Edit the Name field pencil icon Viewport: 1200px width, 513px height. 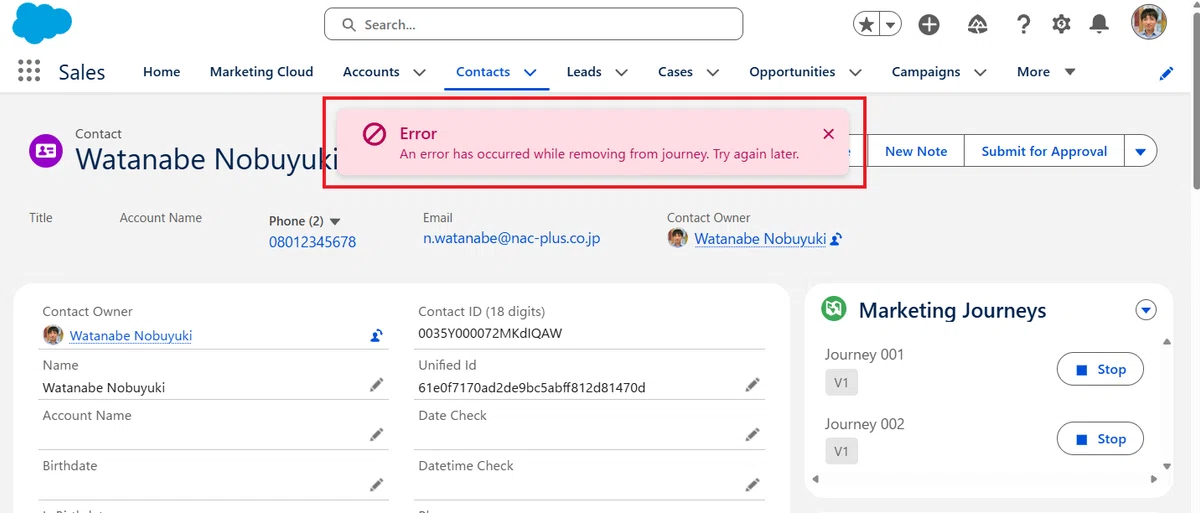[x=376, y=385]
